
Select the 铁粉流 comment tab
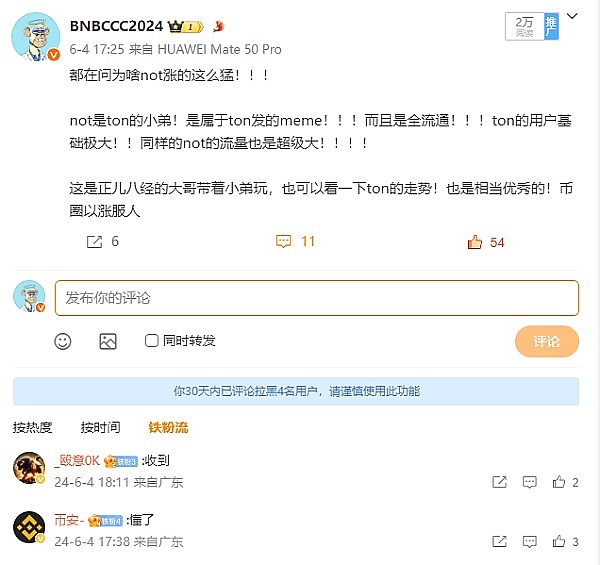pos(168,427)
